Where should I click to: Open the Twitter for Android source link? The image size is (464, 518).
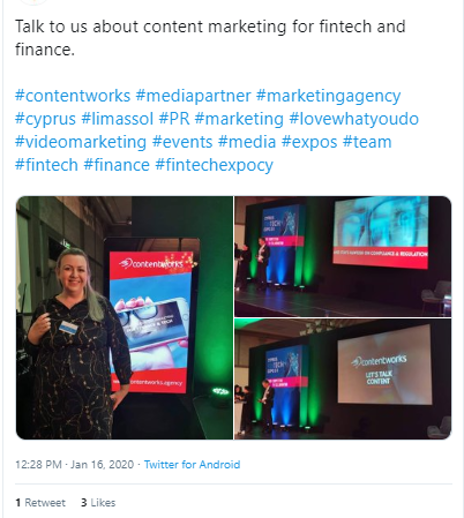point(192,465)
